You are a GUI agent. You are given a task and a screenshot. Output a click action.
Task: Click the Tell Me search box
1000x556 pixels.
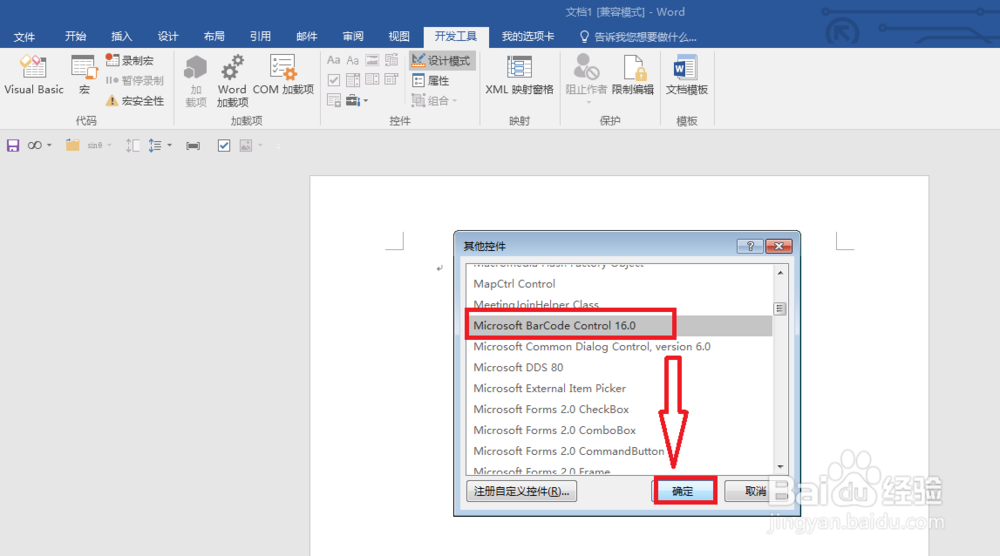point(638,37)
